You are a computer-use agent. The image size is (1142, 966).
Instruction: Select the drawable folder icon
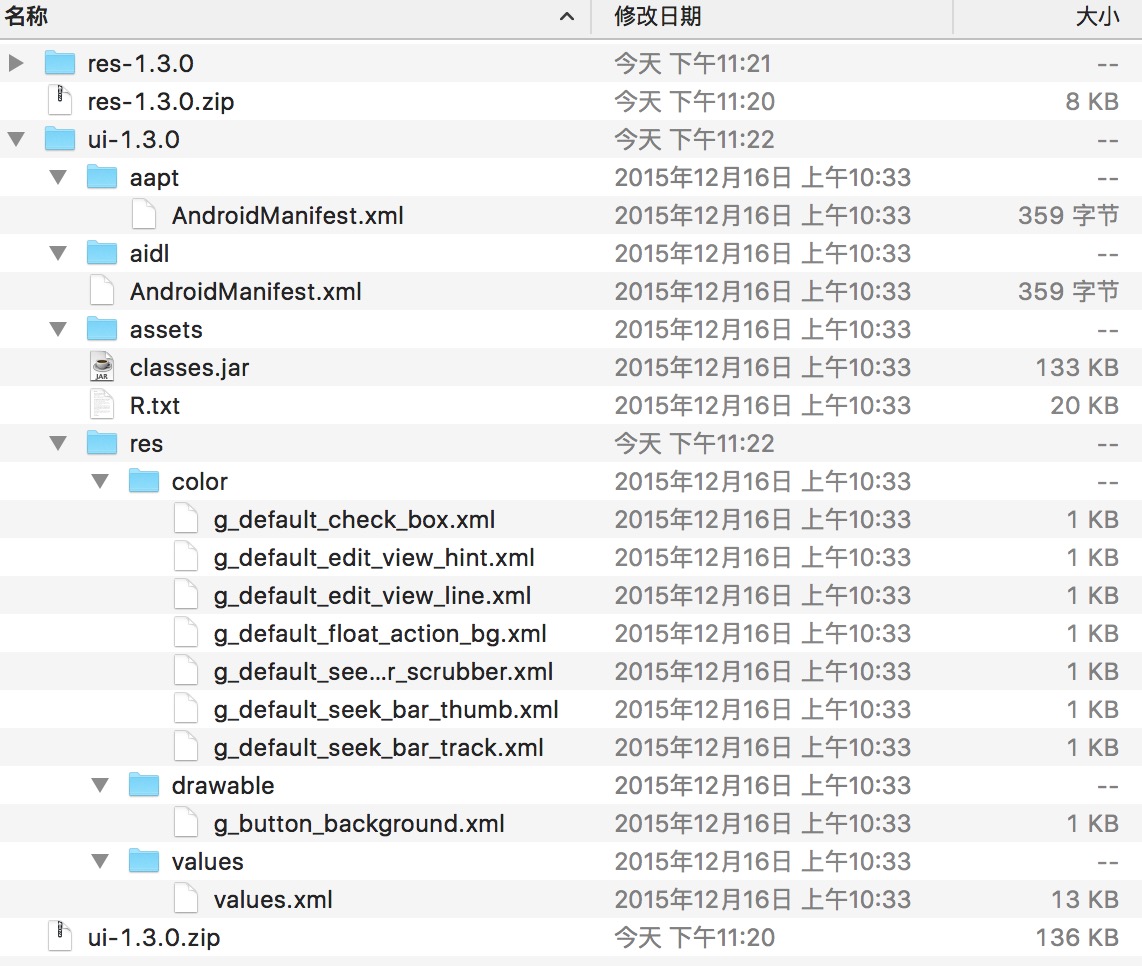click(x=144, y=785)
